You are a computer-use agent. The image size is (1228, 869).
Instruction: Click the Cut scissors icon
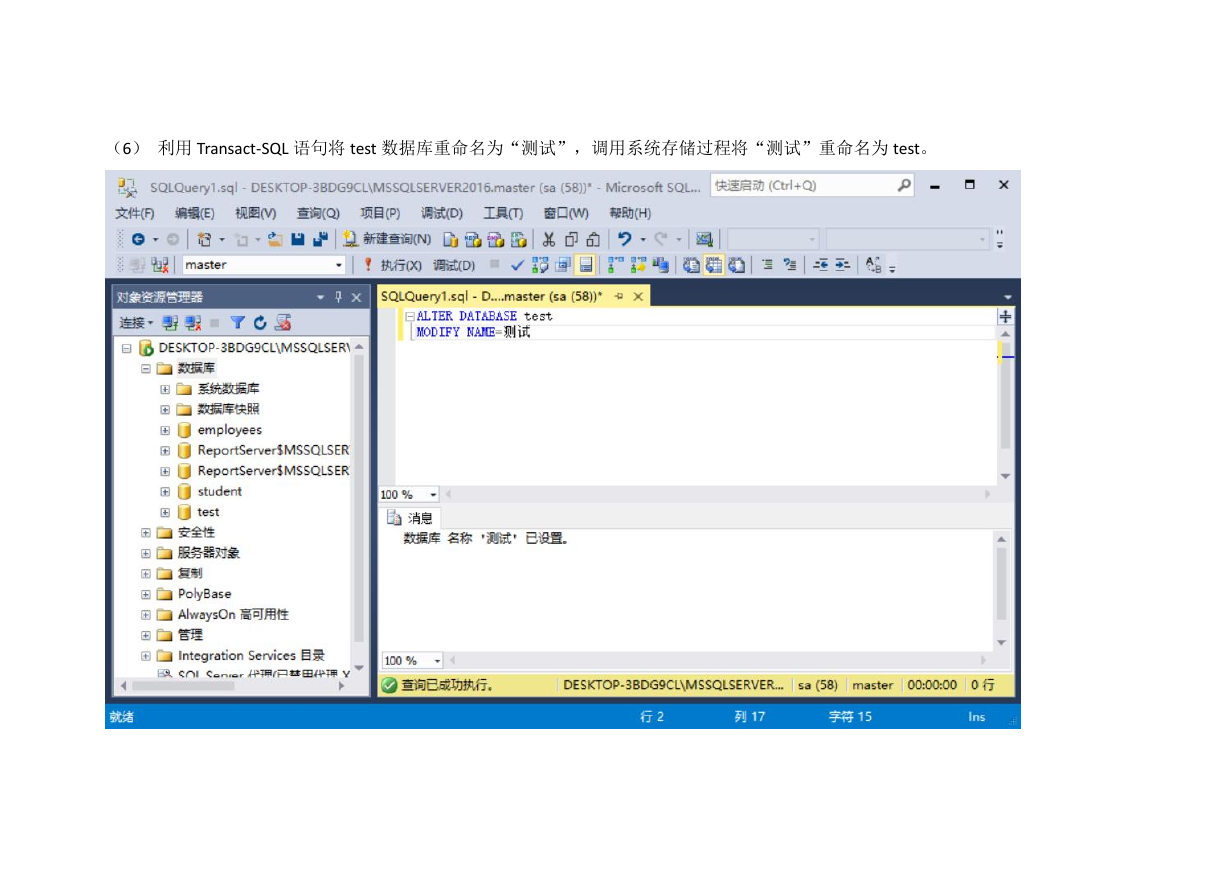pyautogui.click(x=549, y=239)
